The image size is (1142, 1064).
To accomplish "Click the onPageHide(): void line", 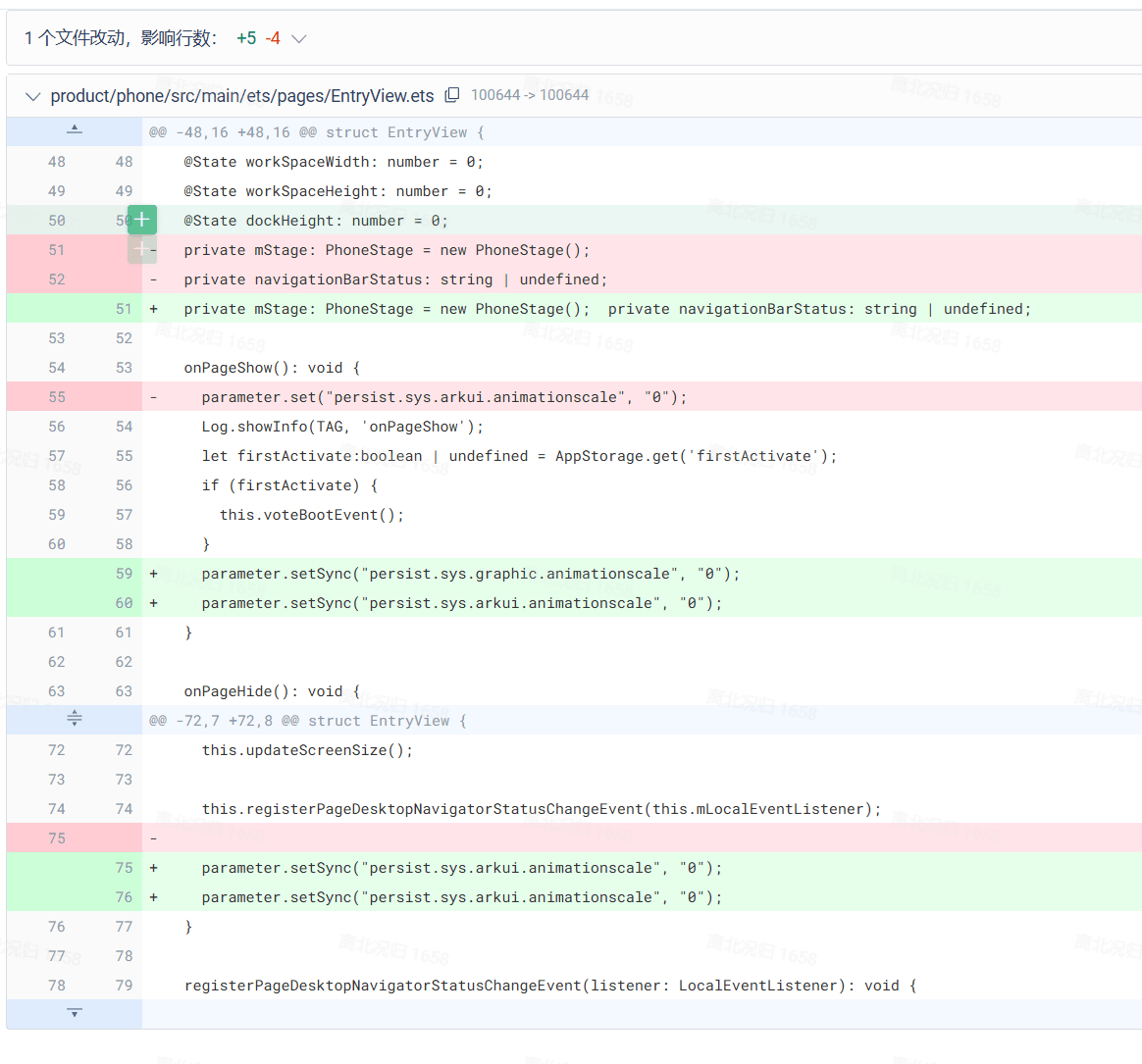I will click(272, 691).
